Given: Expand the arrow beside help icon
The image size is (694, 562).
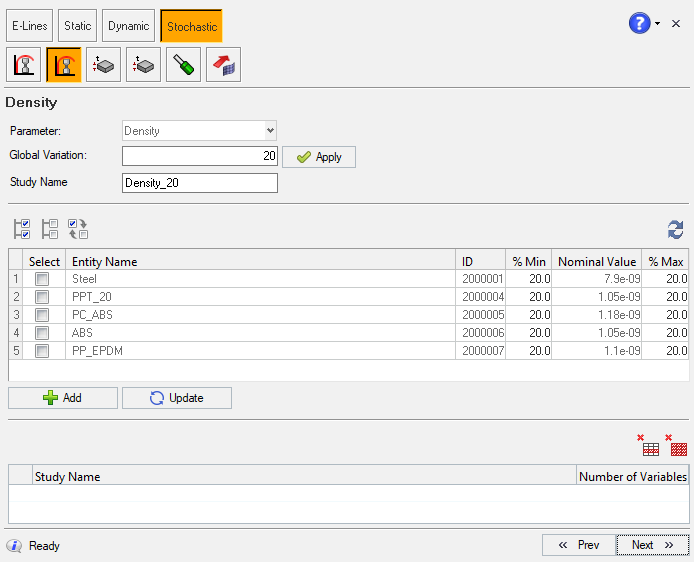Looking at the screenshot, I should pos(658,24).
